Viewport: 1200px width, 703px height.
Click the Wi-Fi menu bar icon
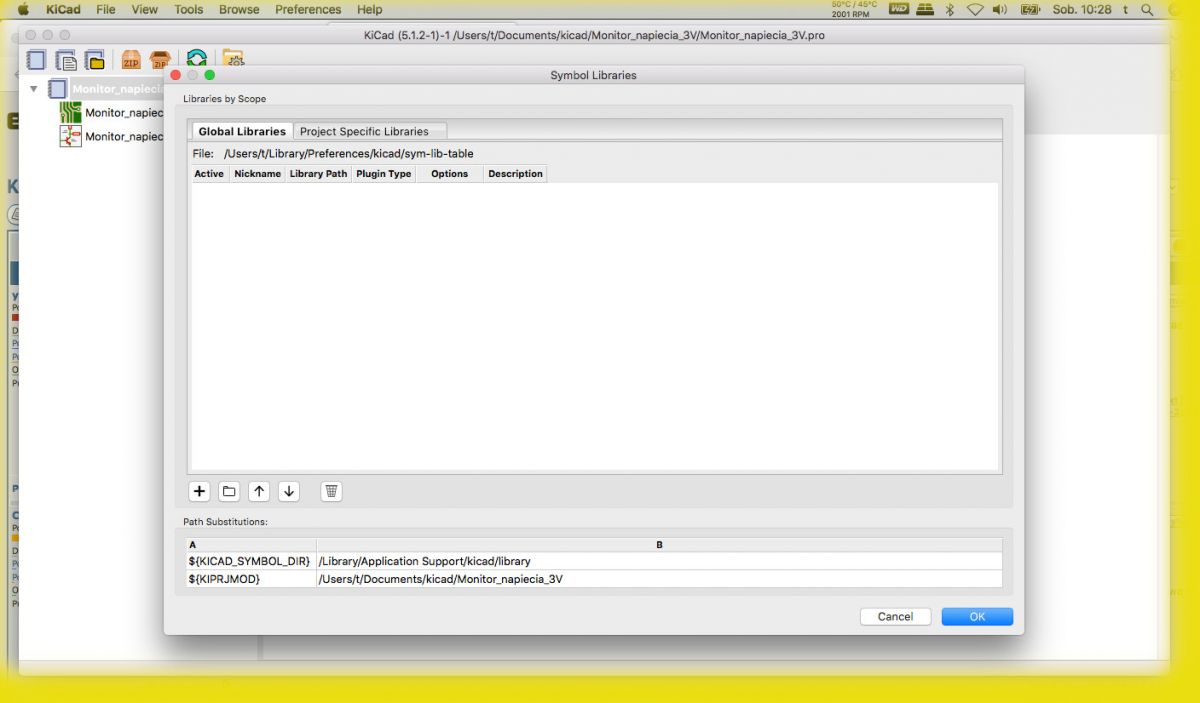click(975, 9)
